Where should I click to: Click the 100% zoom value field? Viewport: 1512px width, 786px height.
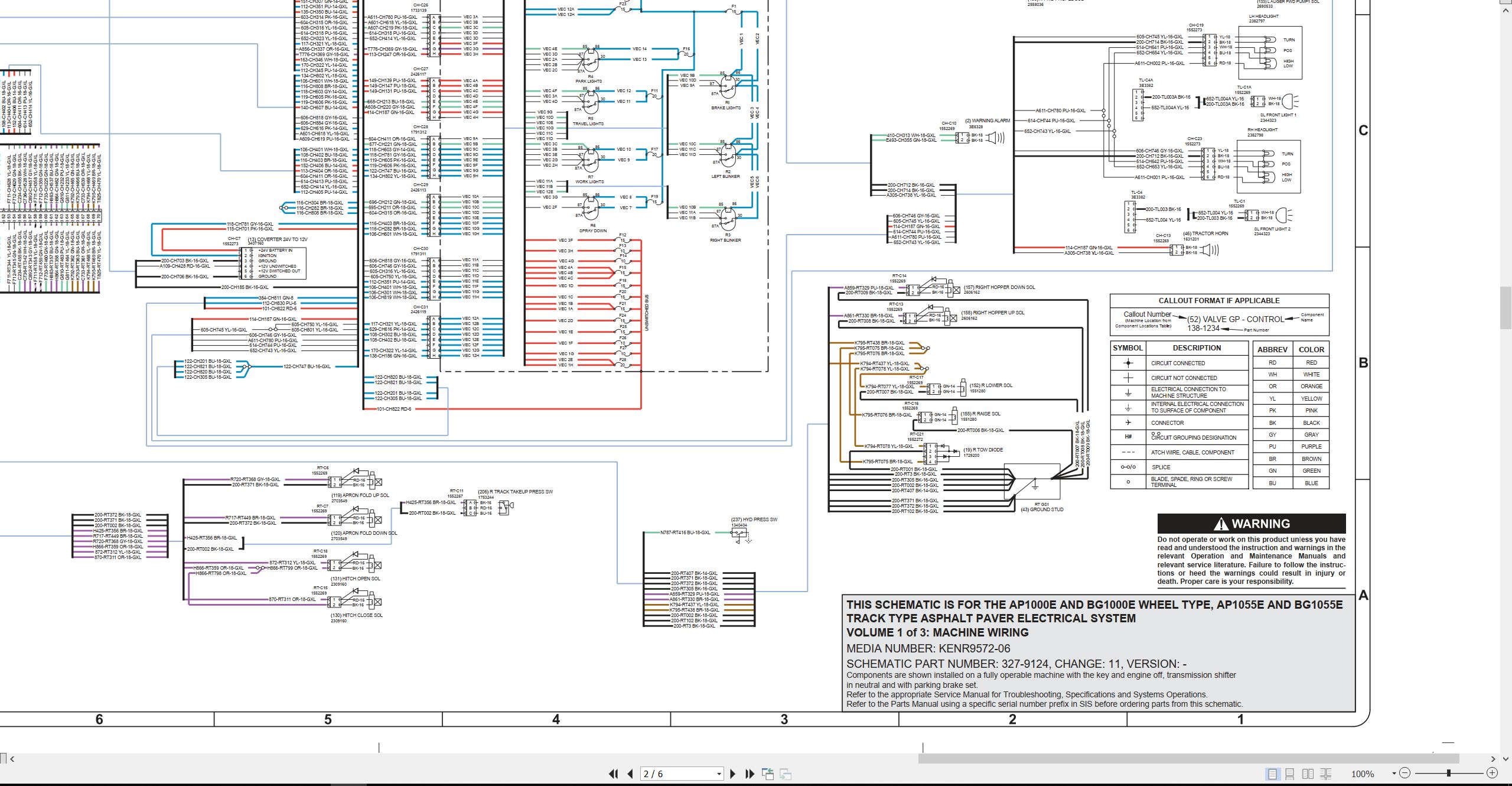[1363, 774]
